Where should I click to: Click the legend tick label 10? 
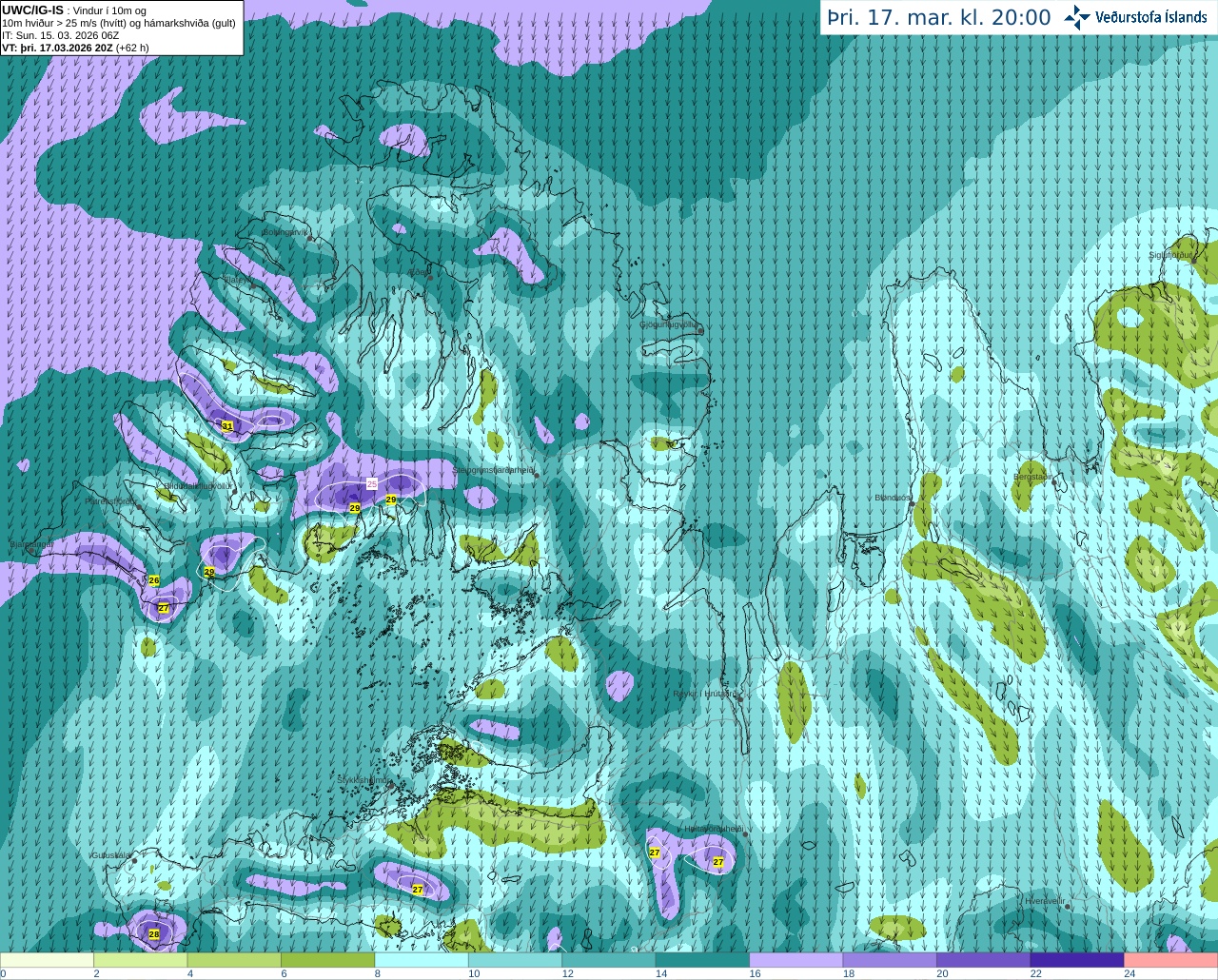pyautogui.click(x=474, y=973)
